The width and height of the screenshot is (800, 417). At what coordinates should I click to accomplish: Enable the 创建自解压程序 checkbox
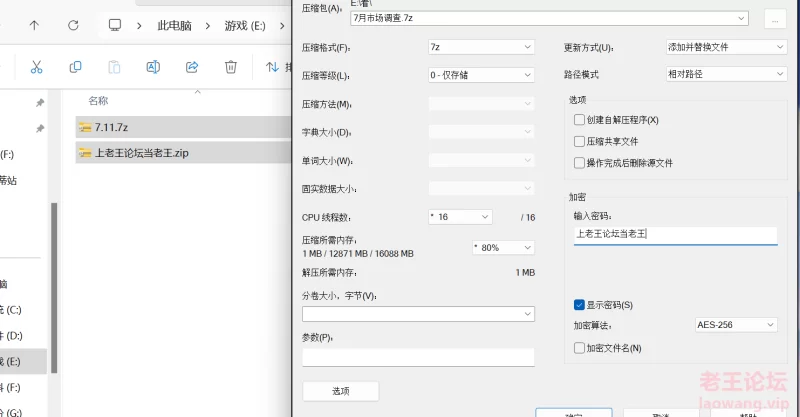pyautogui.click(x=579, y=120)
